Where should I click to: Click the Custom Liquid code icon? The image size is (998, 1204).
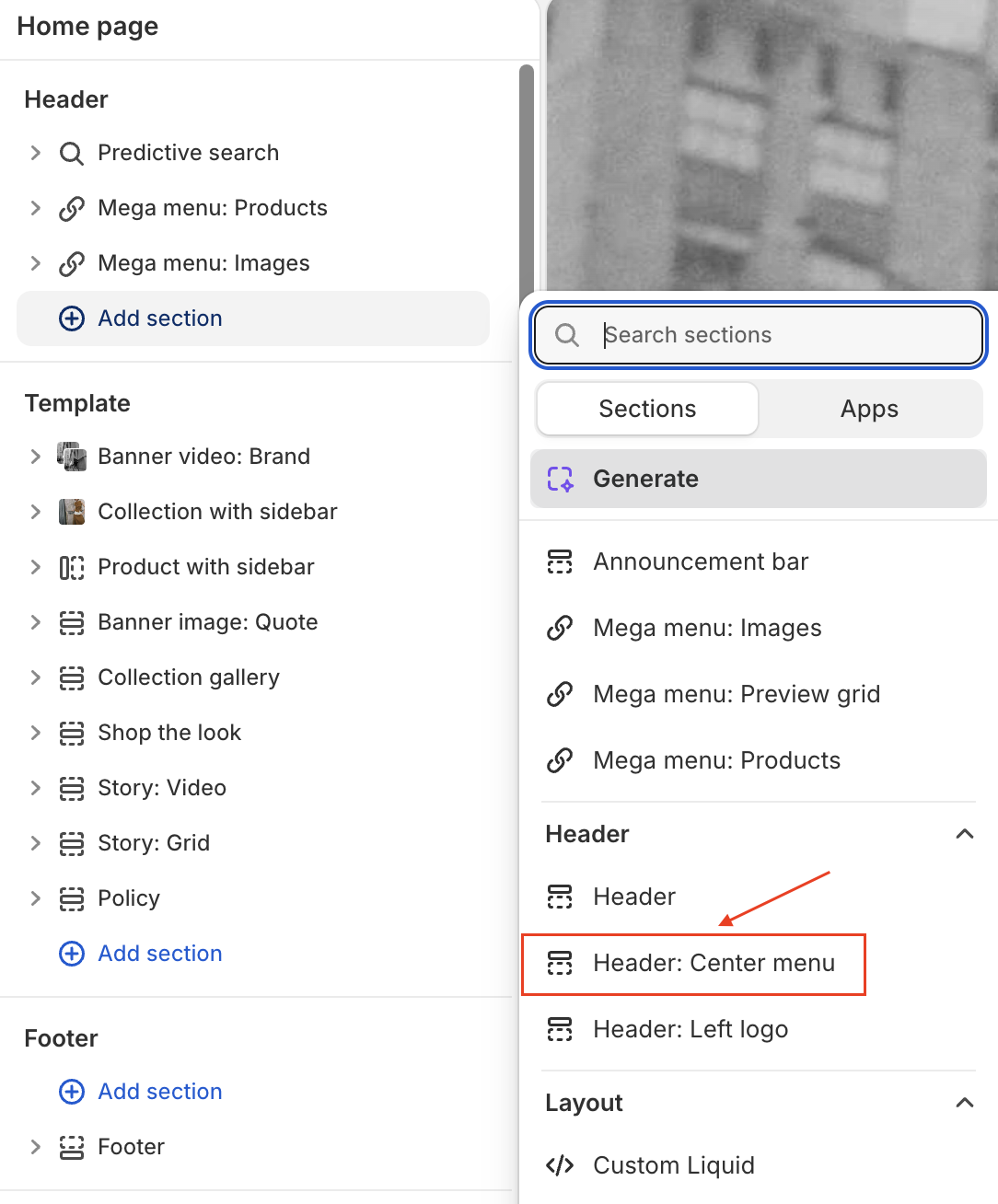pos(560,1165)
